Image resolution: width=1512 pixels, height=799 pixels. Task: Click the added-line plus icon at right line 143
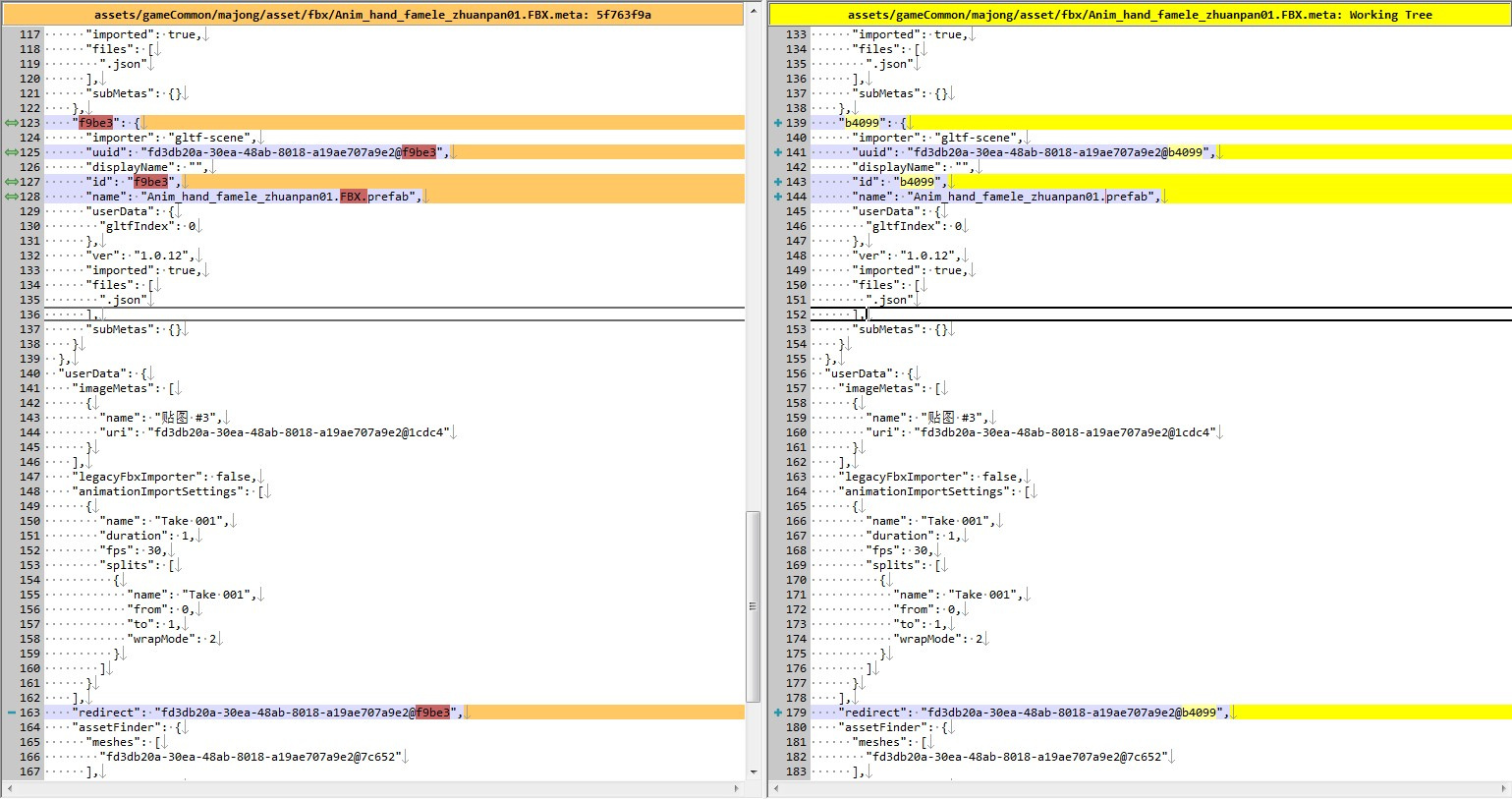(777, 182)
